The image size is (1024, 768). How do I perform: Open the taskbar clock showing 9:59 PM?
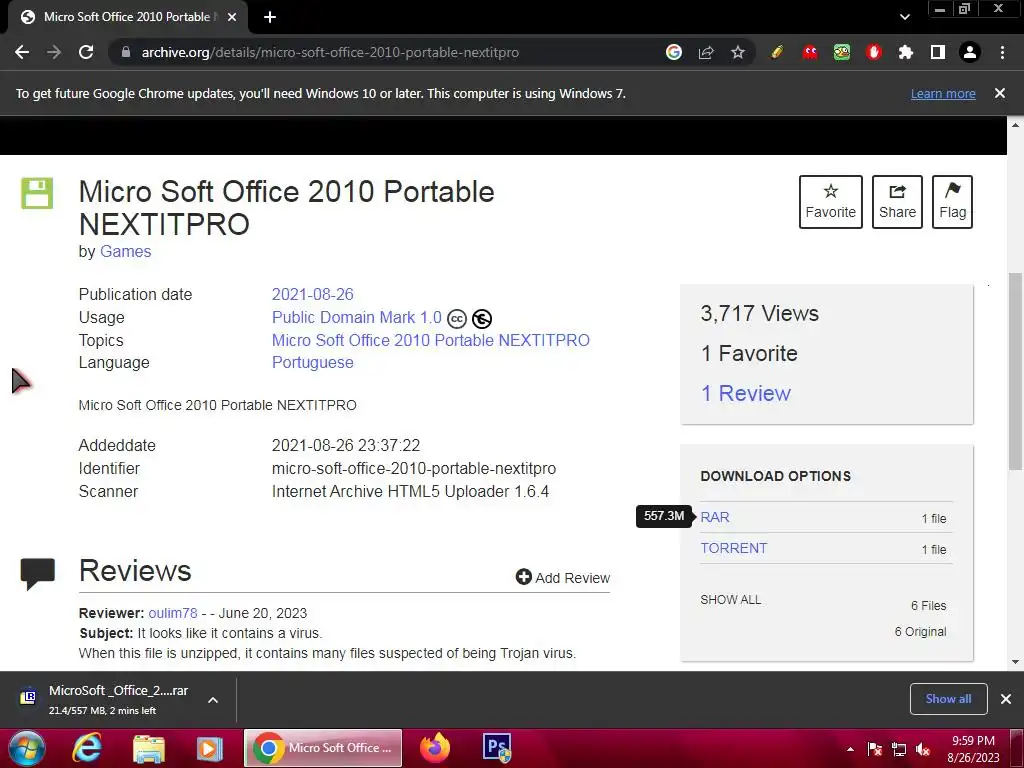pos(973,749)
